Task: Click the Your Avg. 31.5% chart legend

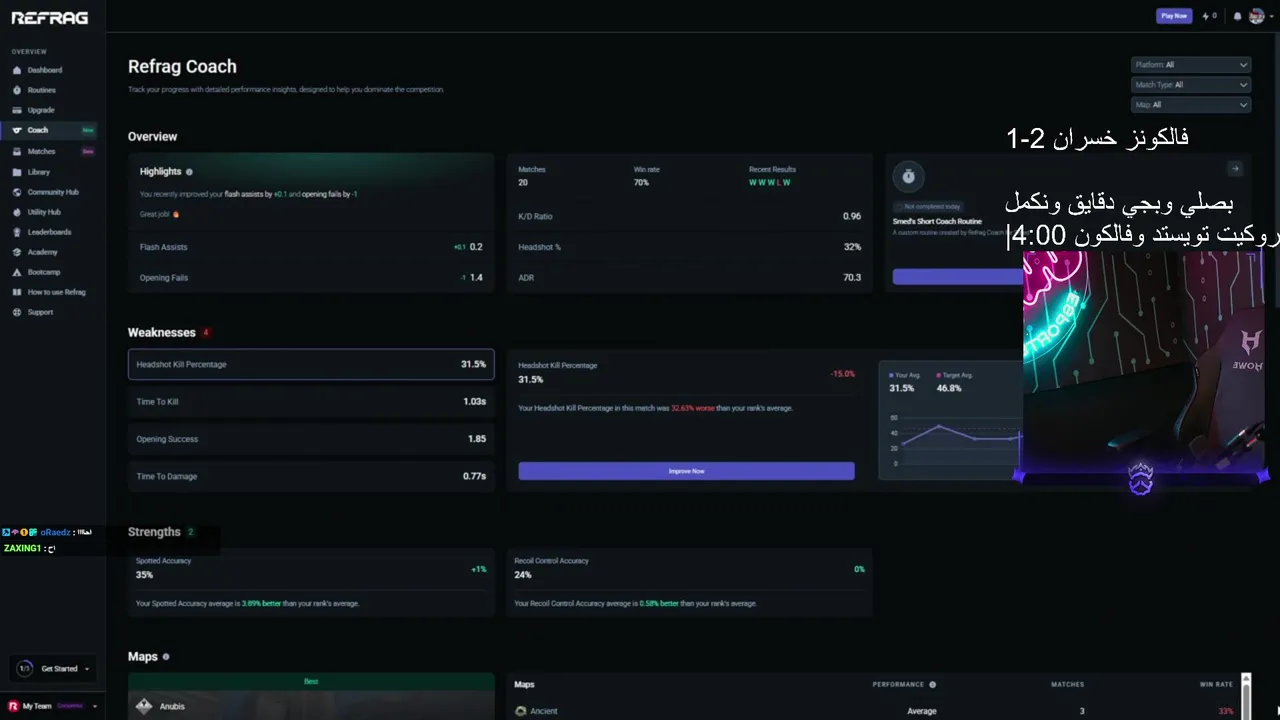Action: (x=903, y=382)
